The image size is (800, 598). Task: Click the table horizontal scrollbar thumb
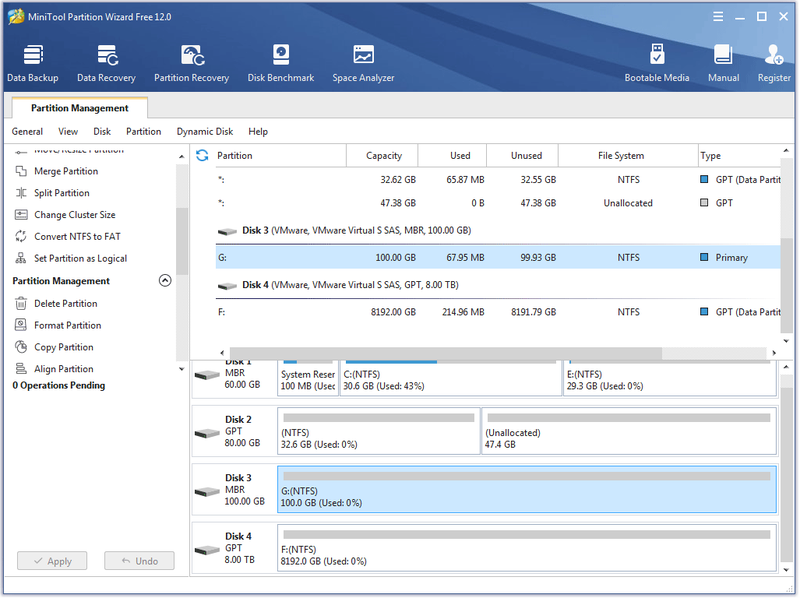coord(446,353)
